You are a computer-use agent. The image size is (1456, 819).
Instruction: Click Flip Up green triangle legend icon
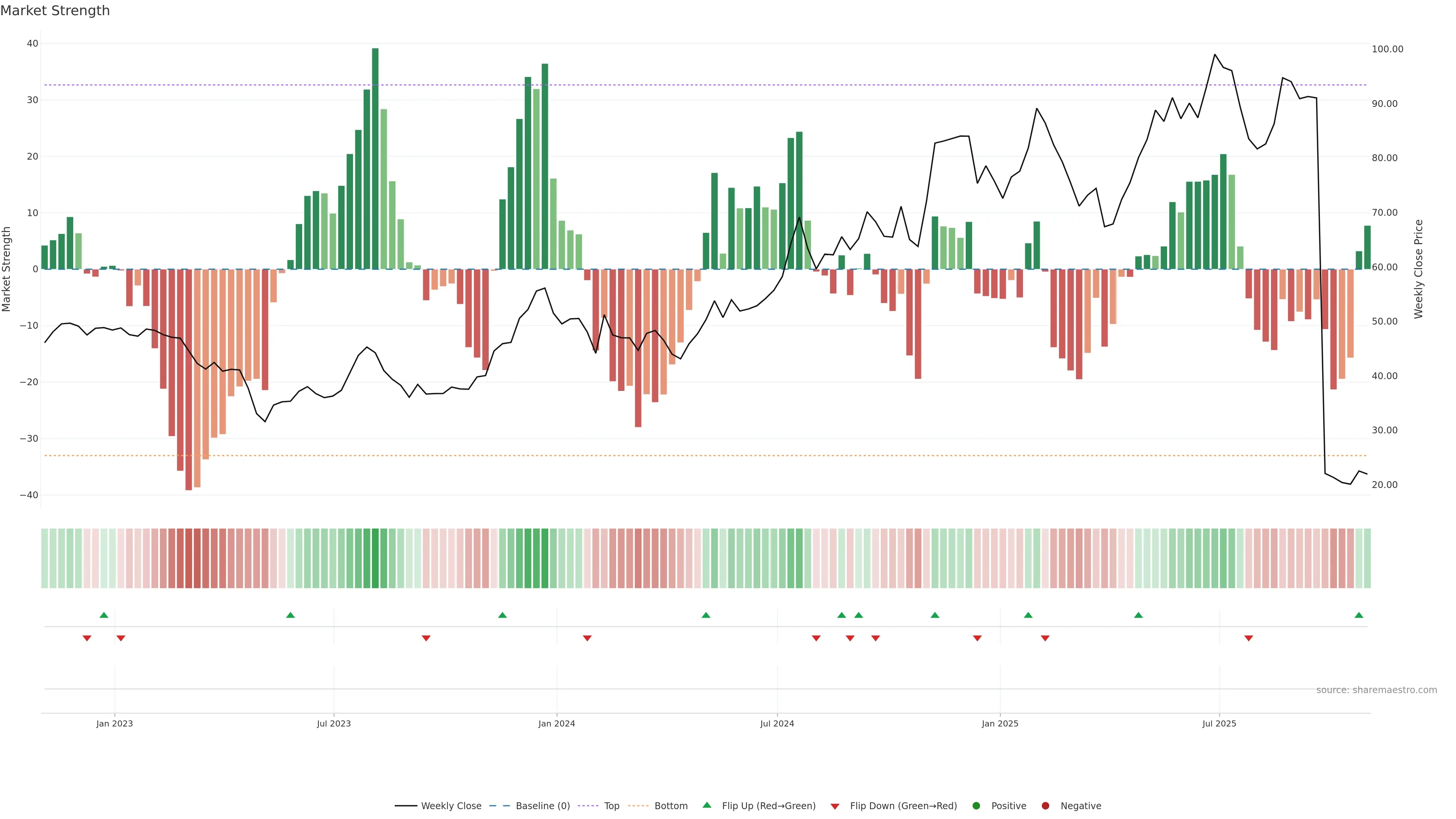[706, 805]
